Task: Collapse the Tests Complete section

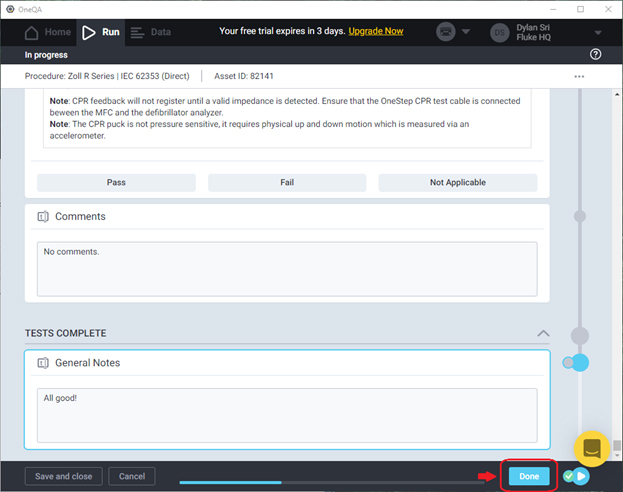Action: [x=543, y=333]
